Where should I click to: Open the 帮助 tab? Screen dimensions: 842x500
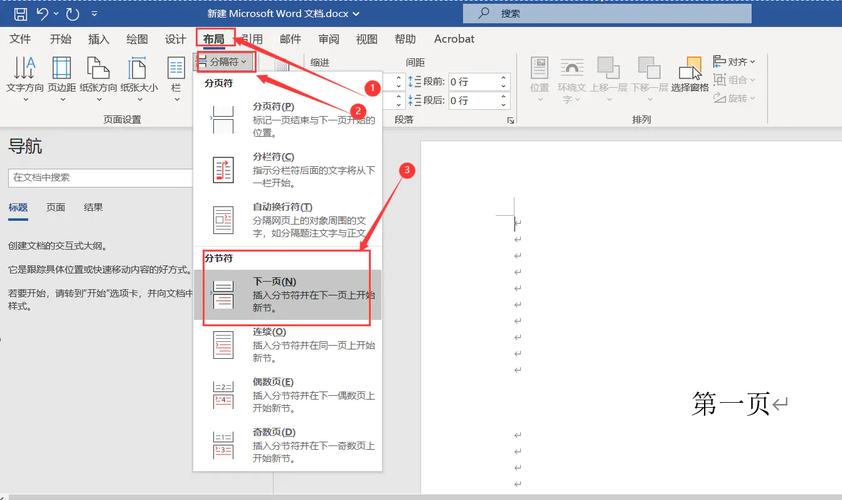click(x=405, y=39)
